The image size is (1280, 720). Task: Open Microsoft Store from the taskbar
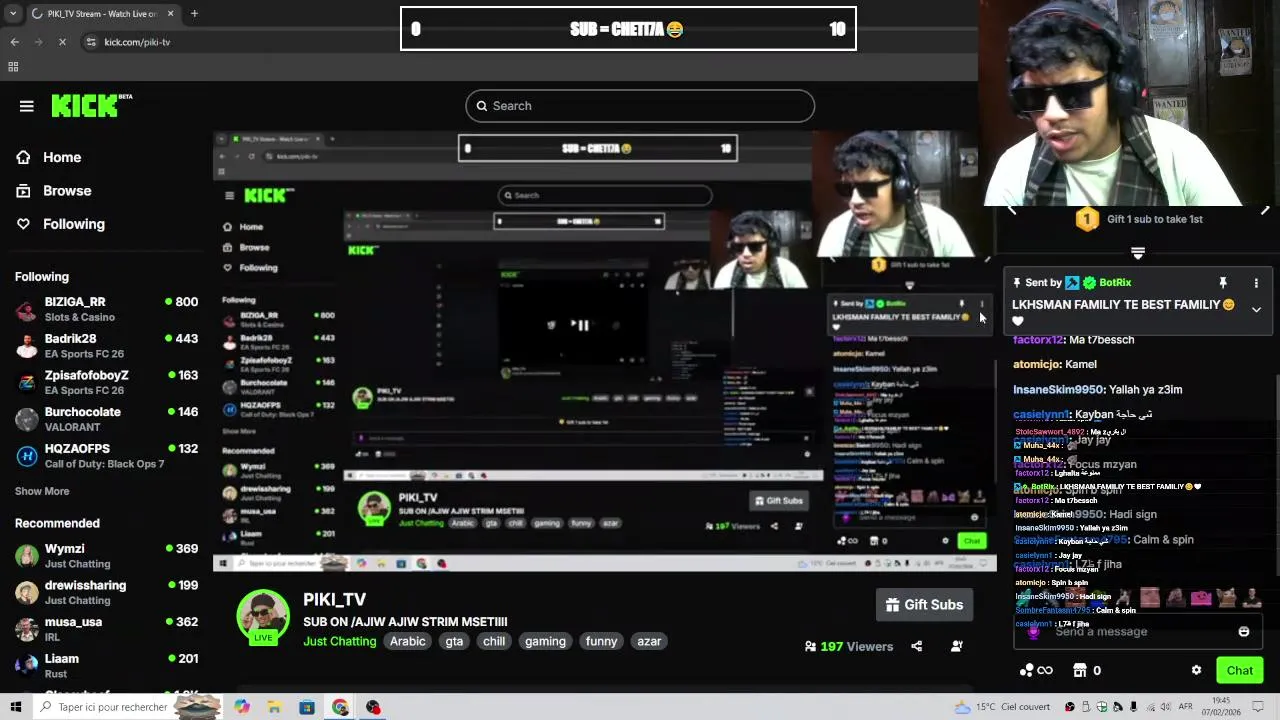(307, 707)
